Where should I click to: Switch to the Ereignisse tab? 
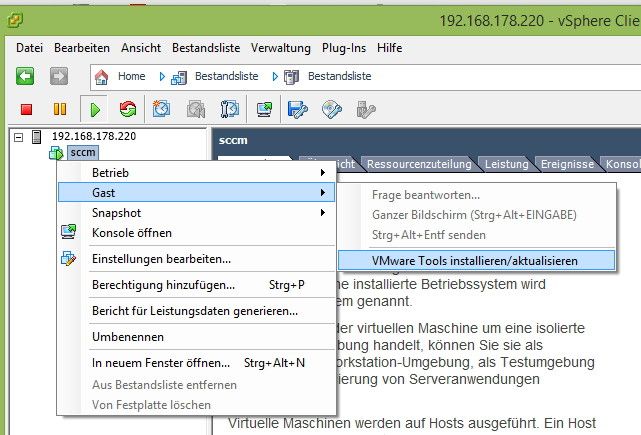(567, 164)
